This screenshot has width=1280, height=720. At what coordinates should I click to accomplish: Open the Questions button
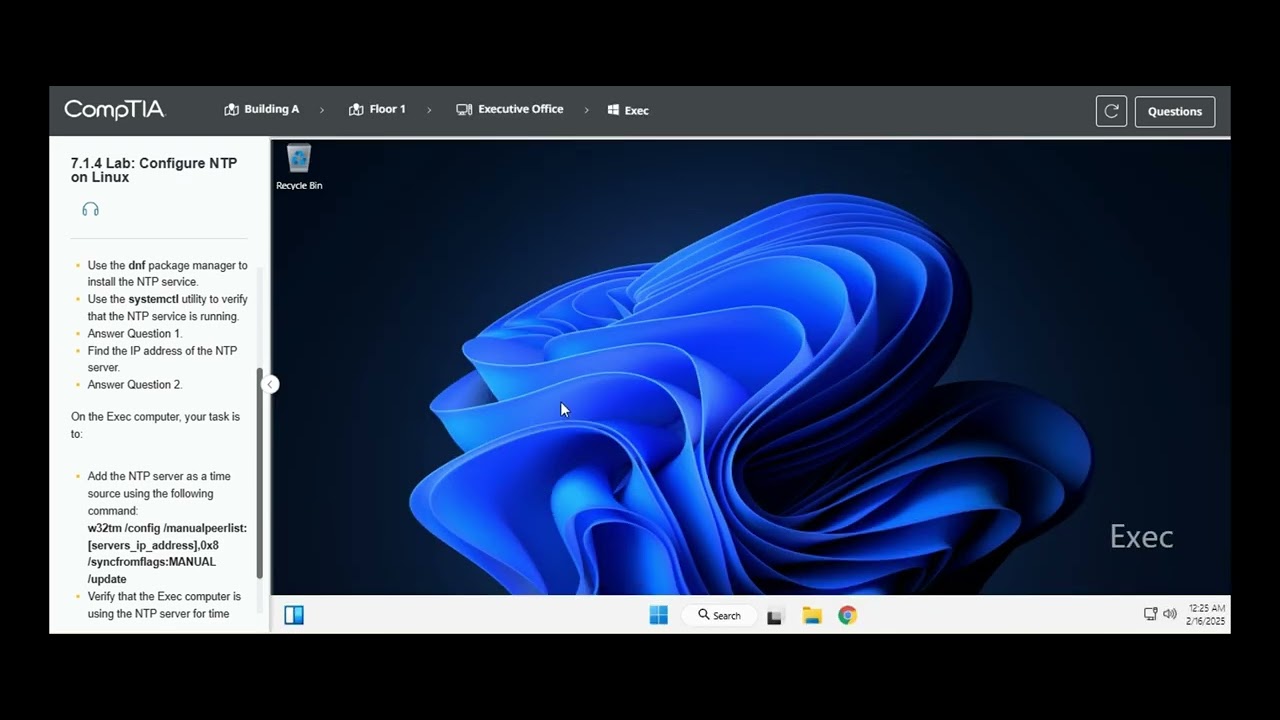point(1175,111)
